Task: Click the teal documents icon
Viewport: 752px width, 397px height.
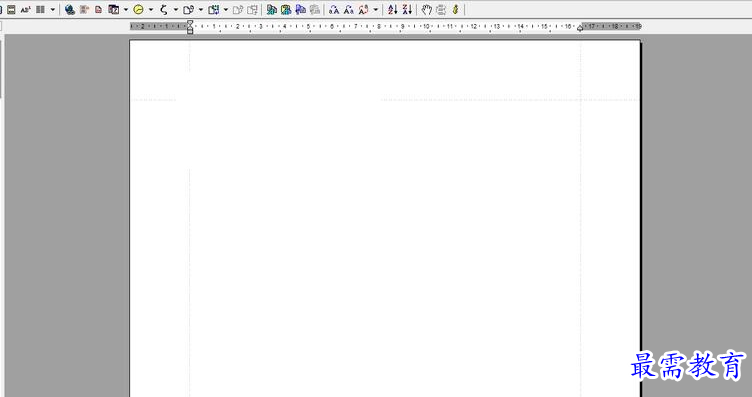Action: (272, 9)
